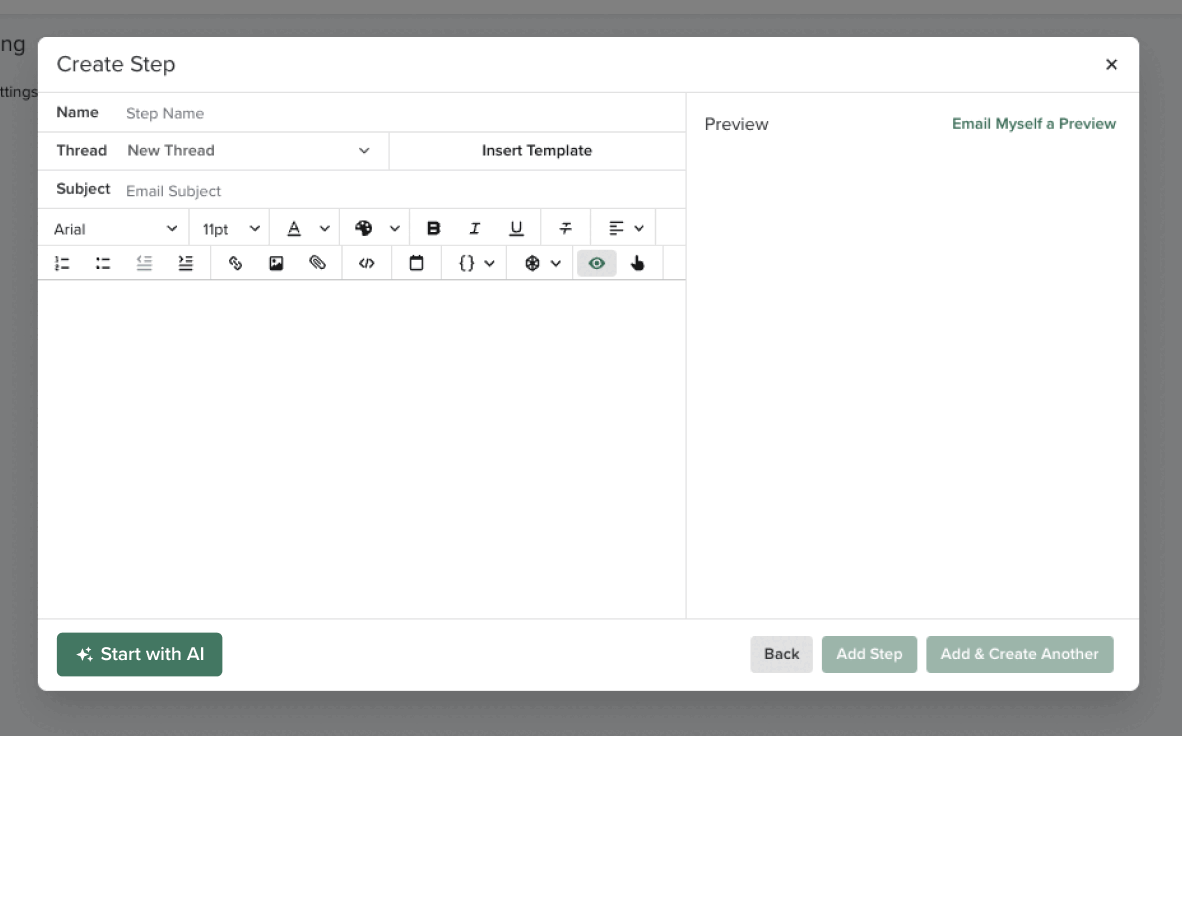1182x906 pixels.
Task: Click the Start with AI button
Action: pyautogui.click(x=139, y=654)
